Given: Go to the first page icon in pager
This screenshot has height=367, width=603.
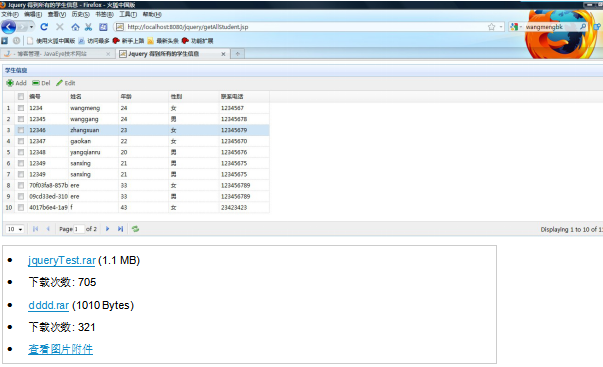Looking at the screenshot, I should [x=35, y=229].
